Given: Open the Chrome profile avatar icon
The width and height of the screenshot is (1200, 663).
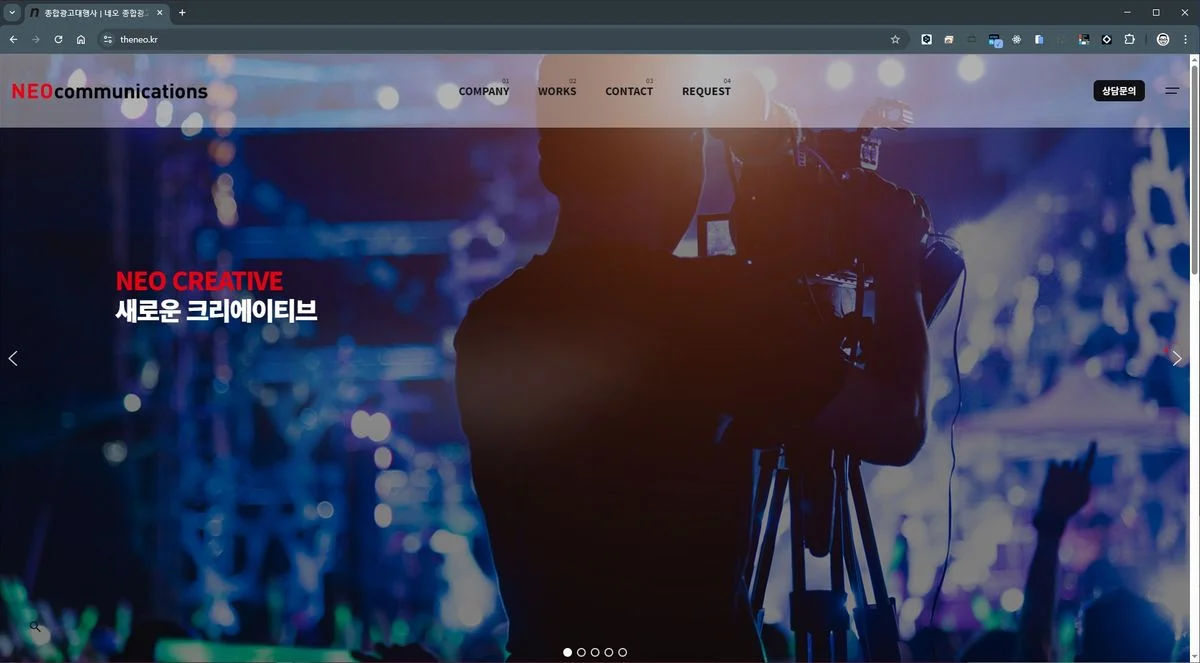Looking at the screenshot, I should click(1162, 39).
